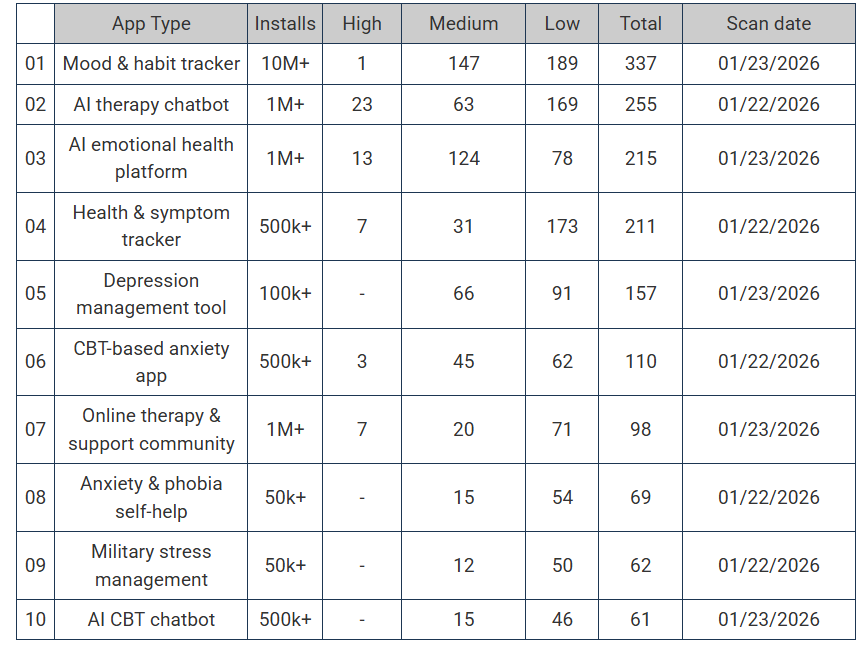The width and height of the screenshot is (866, 655).
Task: Click the Medium column header
Action: [463, 24]
